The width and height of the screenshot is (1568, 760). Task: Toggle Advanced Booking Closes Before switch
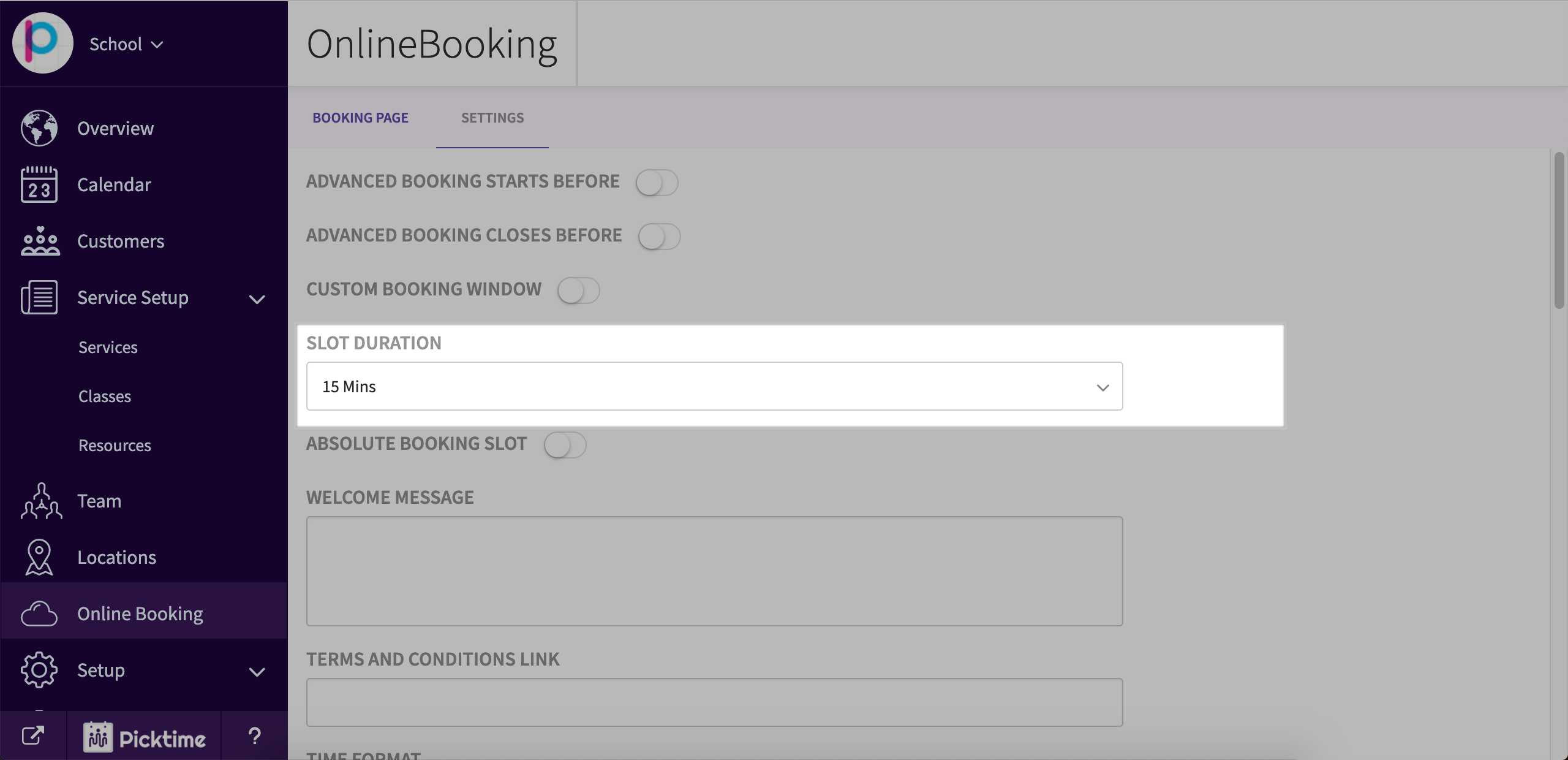click(659, 237)
